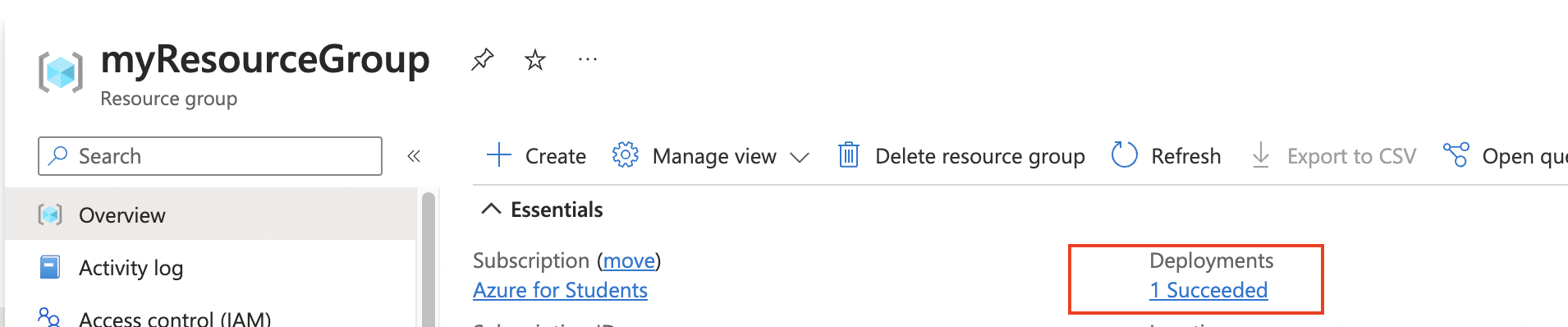Select Access control (IAM) menu item
Viewport: 1568px width, 327px height.
point(210,317)
